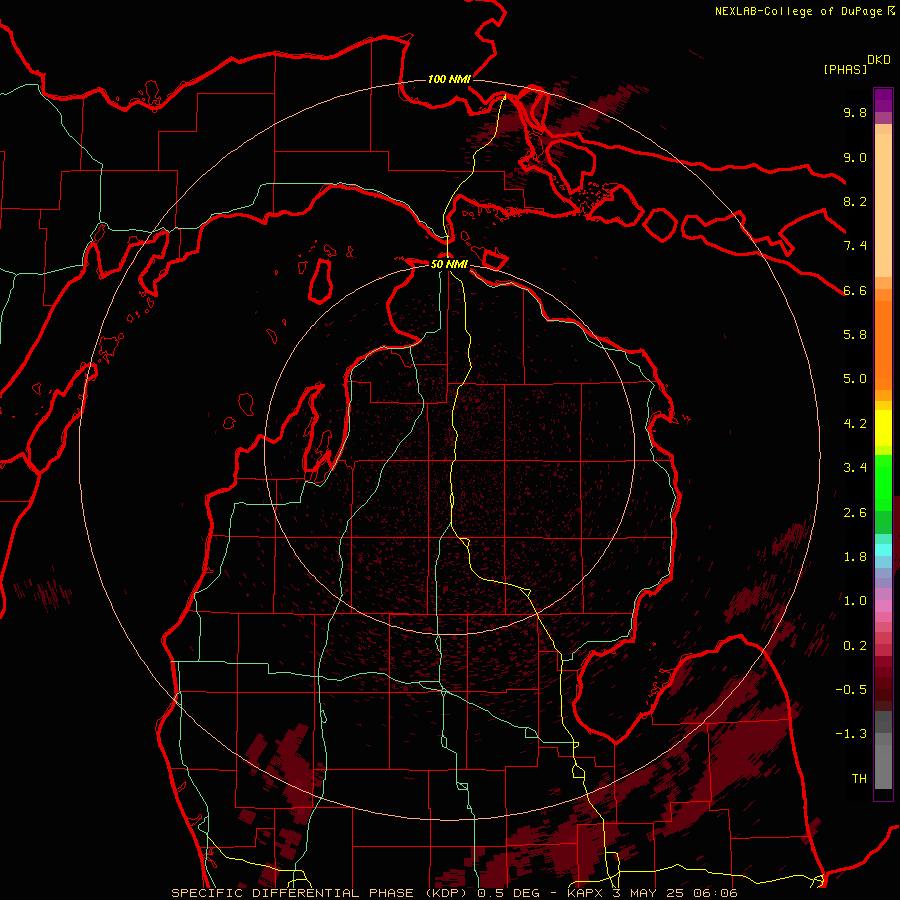This screenshot has height=900, width=900.
Task: Select the 100 NMI range ring label
Action: click(449, 79)
